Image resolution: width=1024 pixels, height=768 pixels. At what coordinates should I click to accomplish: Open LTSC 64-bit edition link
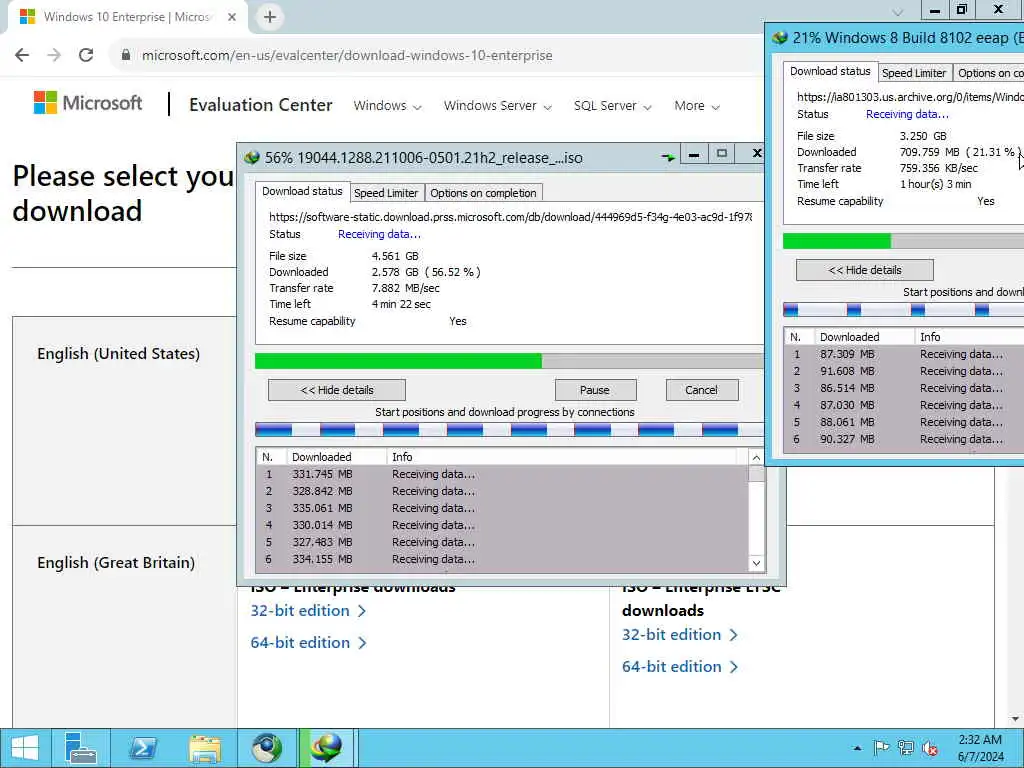[680, 667]
